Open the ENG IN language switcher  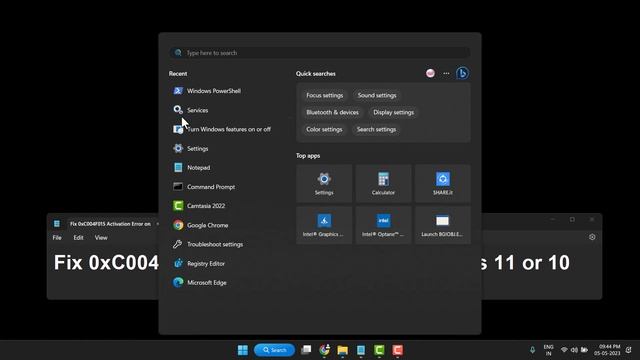(549, 350)
